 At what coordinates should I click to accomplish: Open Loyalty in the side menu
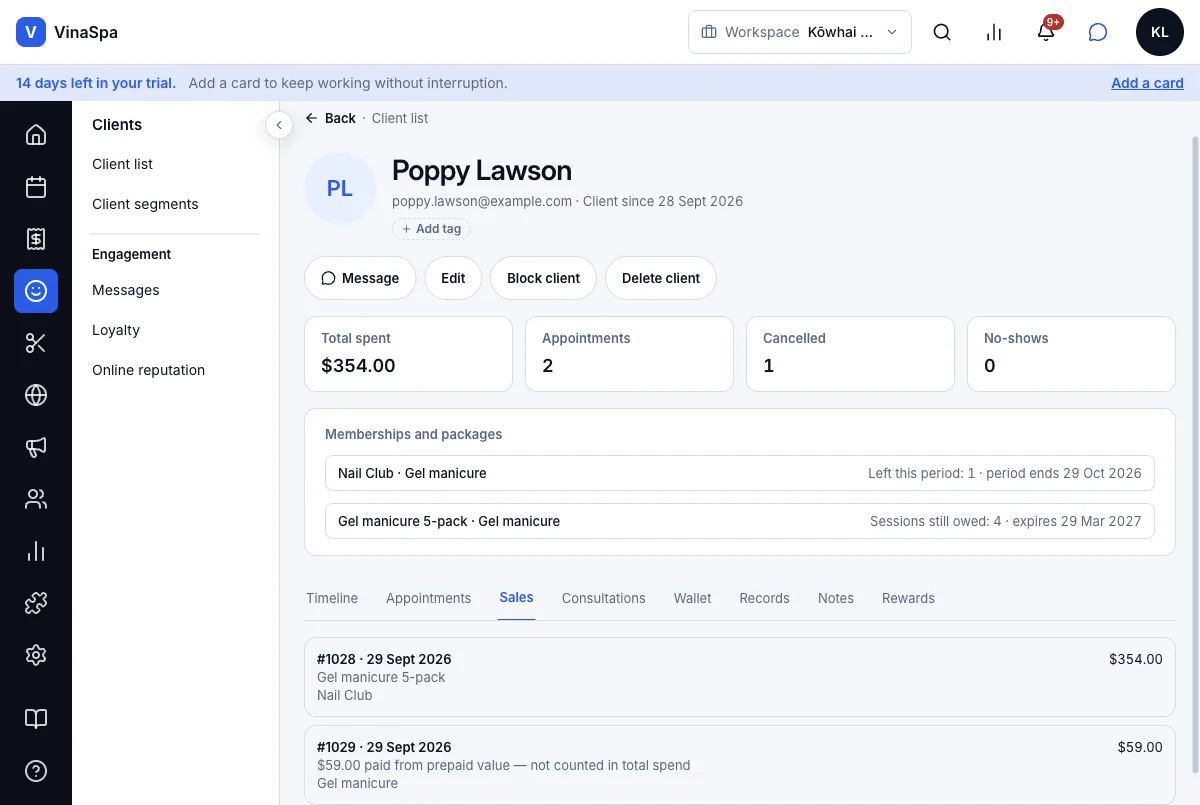pos(116,330)
